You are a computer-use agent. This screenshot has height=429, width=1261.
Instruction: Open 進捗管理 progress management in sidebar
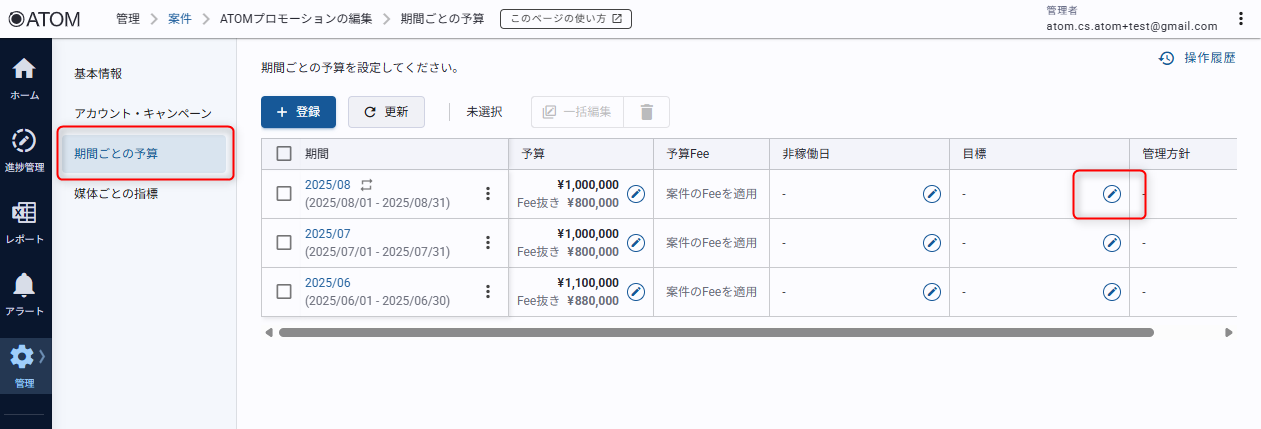click(24, 149)
